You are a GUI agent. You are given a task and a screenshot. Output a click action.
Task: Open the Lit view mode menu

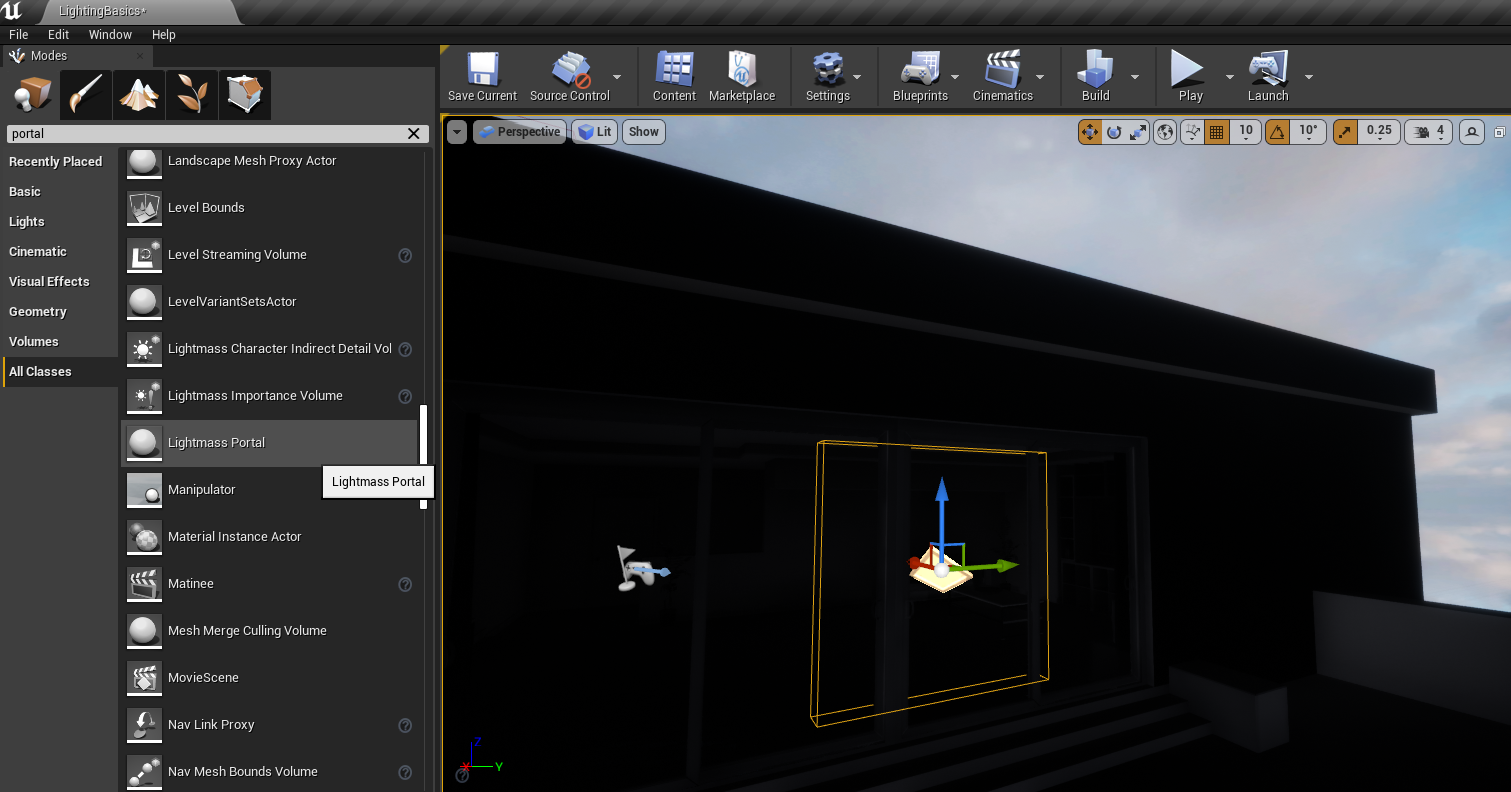(594, 132)
